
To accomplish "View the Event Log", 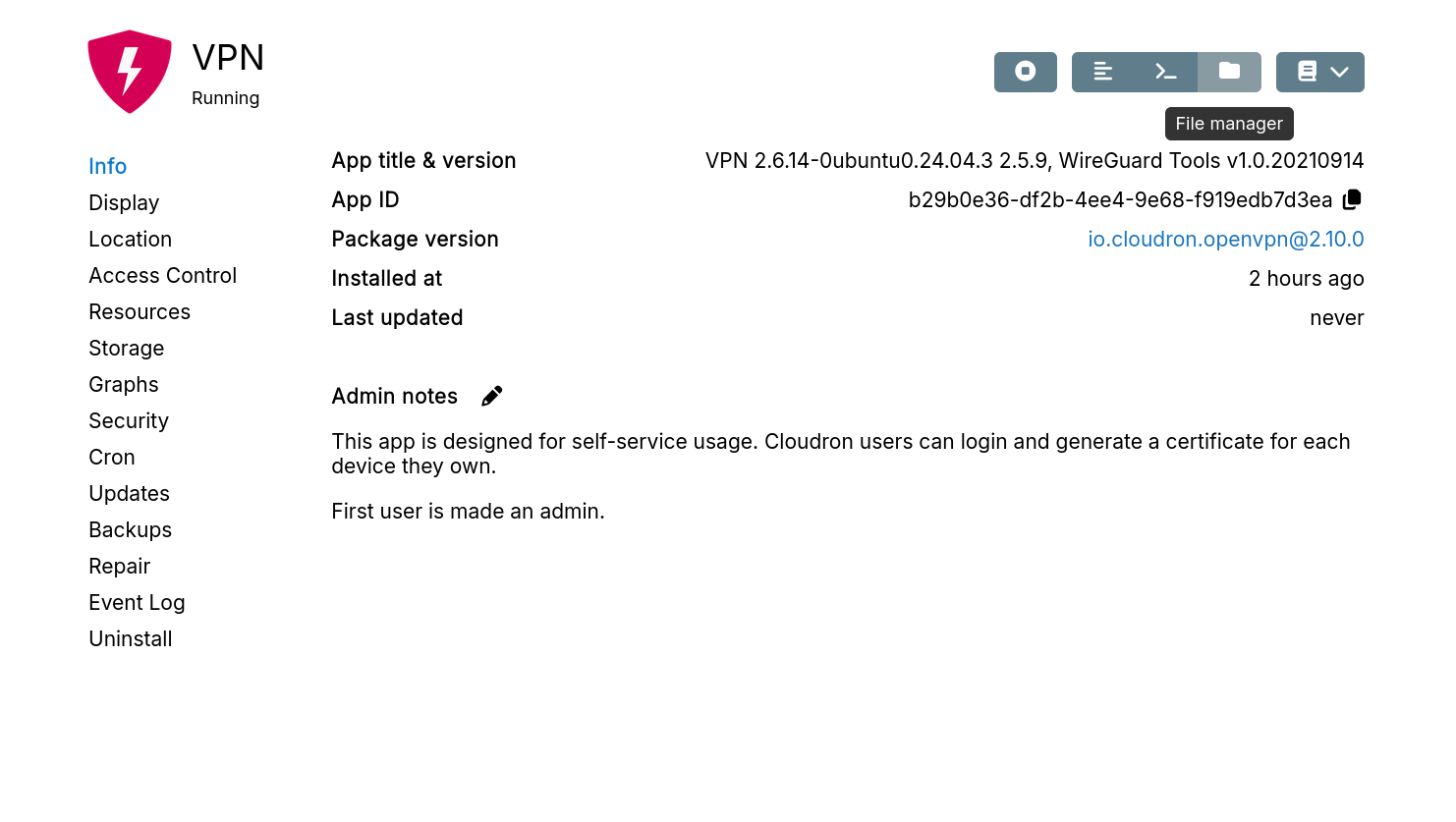I will [x=137, y=602].
